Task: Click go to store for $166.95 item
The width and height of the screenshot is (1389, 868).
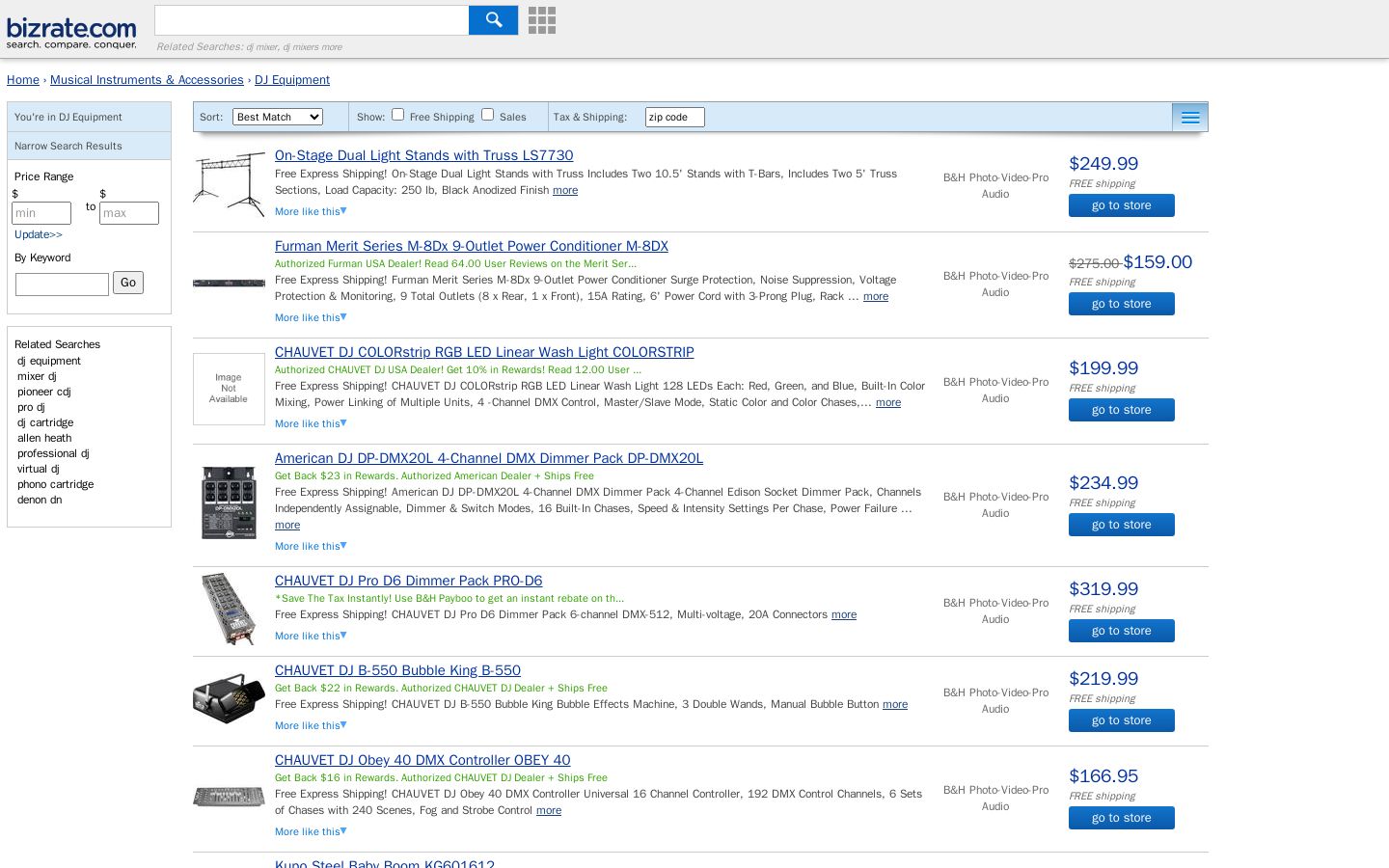Action: pos(1122,818)
